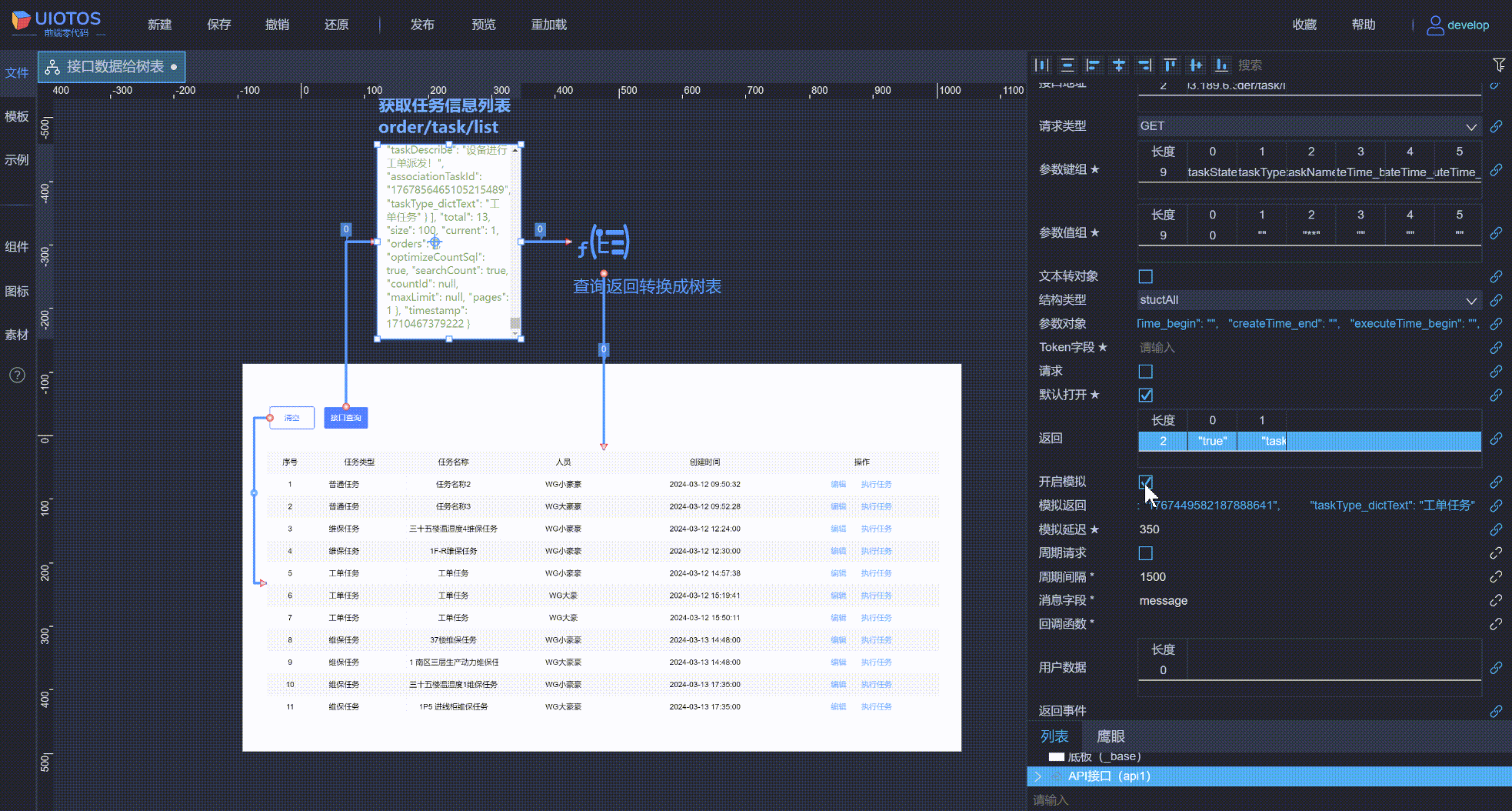1512x811 pixels.
Task: Open the 图标 sidebar tab
Action: [x=17, y=292]
